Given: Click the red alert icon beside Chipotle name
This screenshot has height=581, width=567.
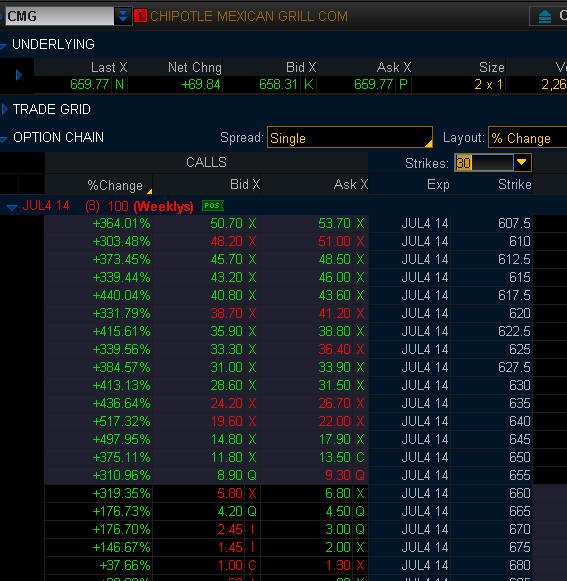Looking at the screenshot, I should (x=140, y=16).
